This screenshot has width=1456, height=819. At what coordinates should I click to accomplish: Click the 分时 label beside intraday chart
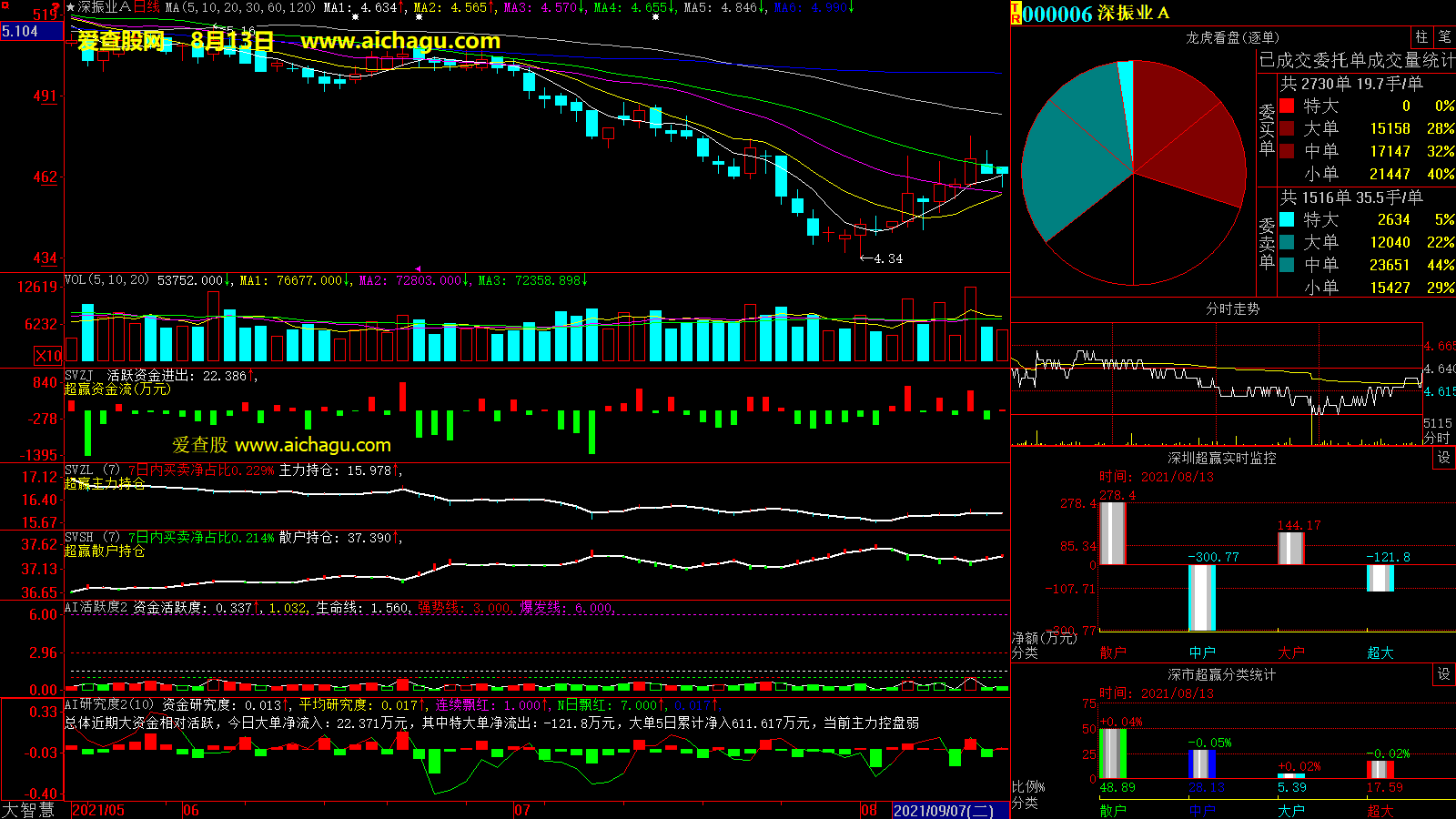1437,438
